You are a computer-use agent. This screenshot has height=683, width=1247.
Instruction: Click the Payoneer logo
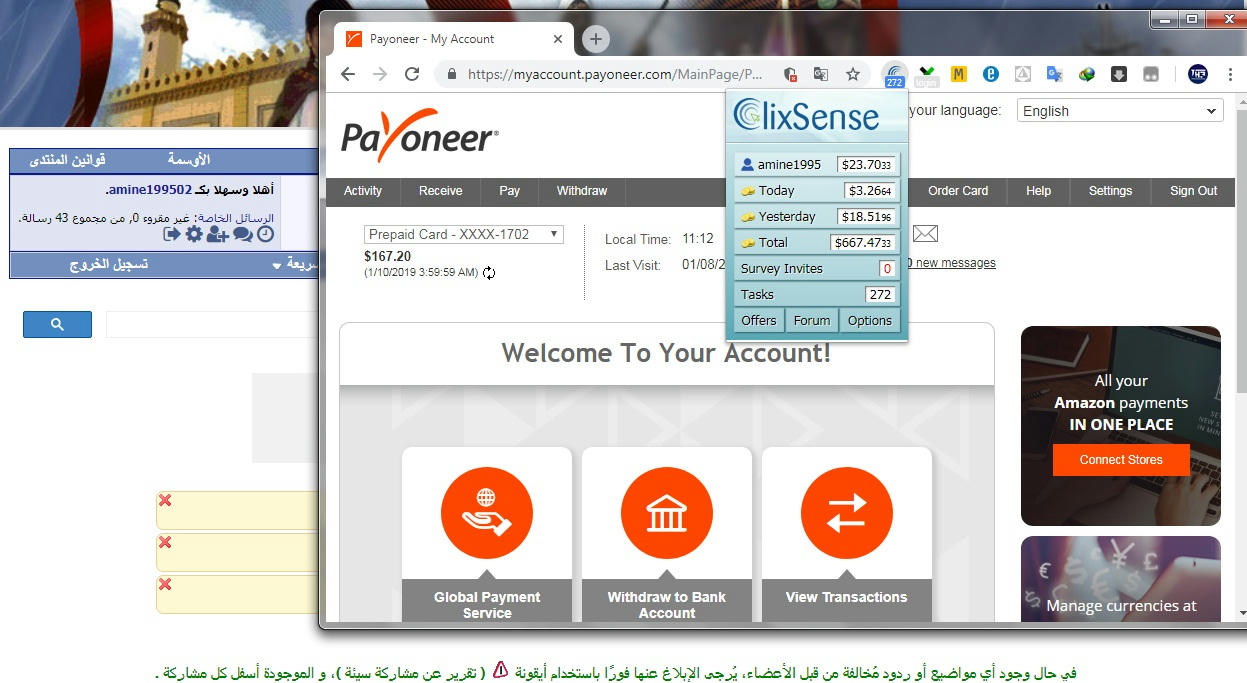419,135
